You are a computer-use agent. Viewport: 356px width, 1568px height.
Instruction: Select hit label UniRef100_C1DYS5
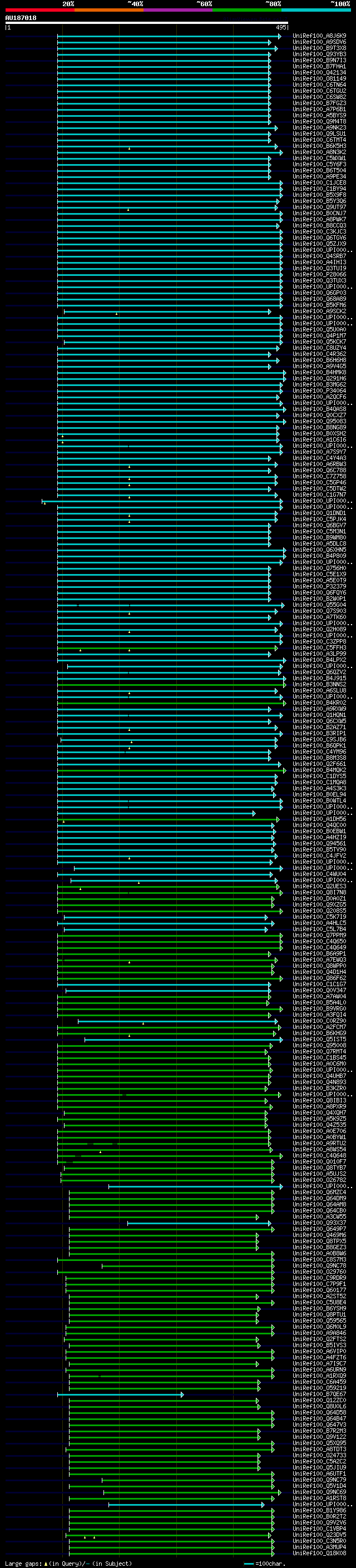click(x=319, y=776)
